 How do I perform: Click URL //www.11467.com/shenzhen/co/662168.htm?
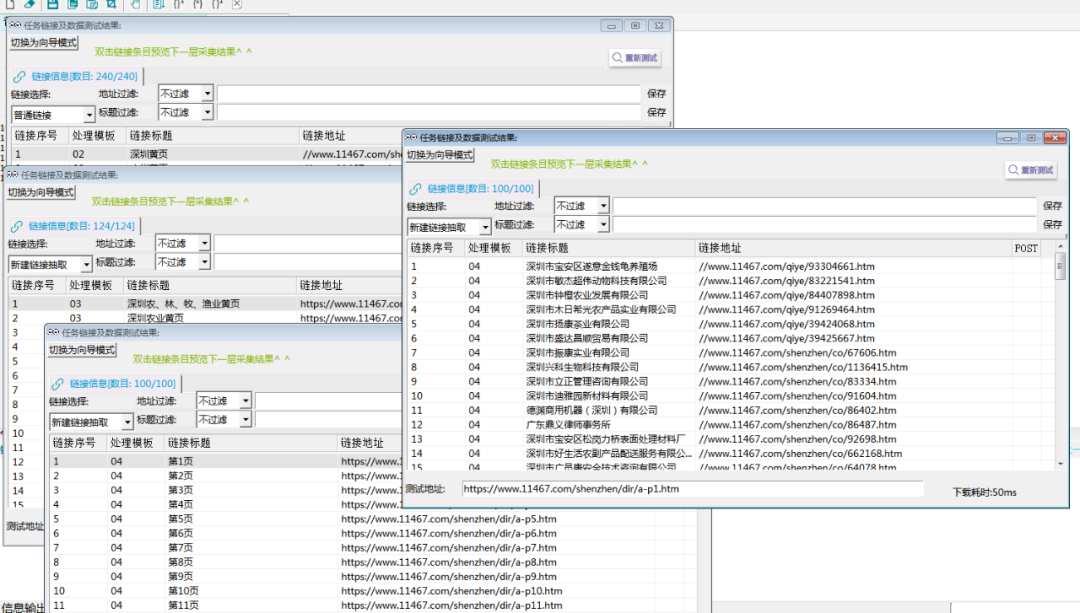coord(800,454)
